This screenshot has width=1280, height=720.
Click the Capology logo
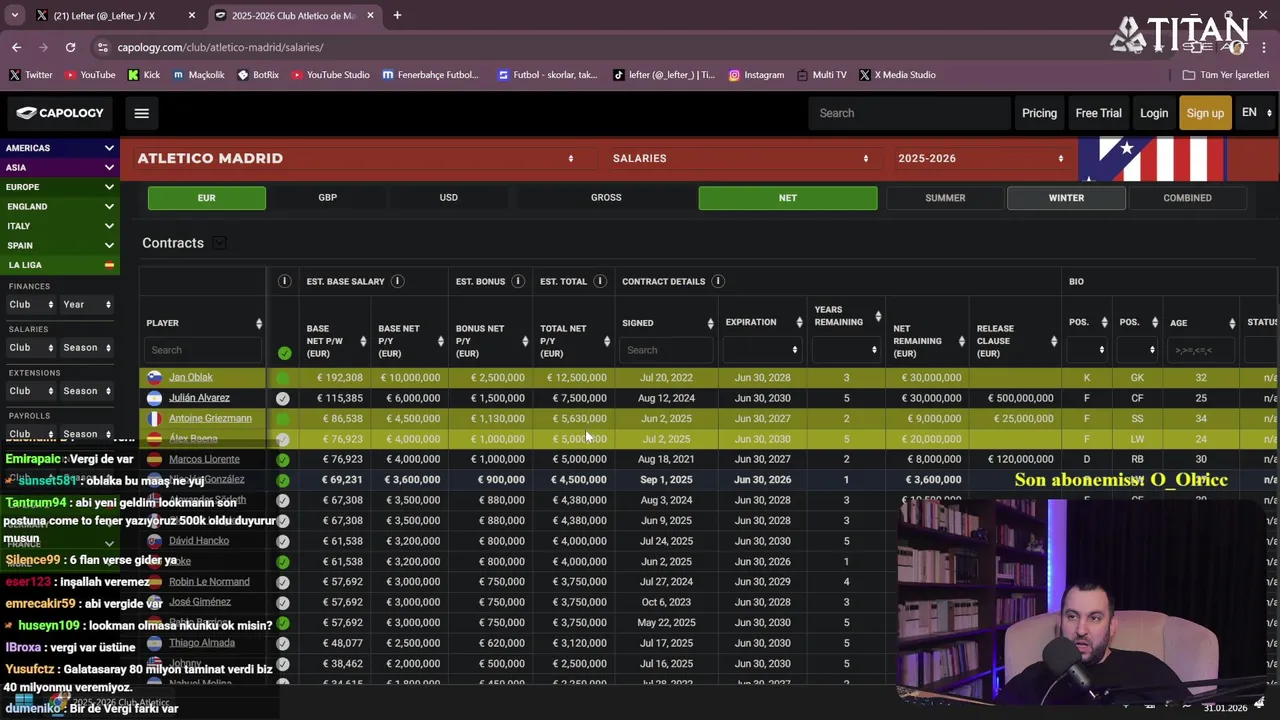(60, 113)
